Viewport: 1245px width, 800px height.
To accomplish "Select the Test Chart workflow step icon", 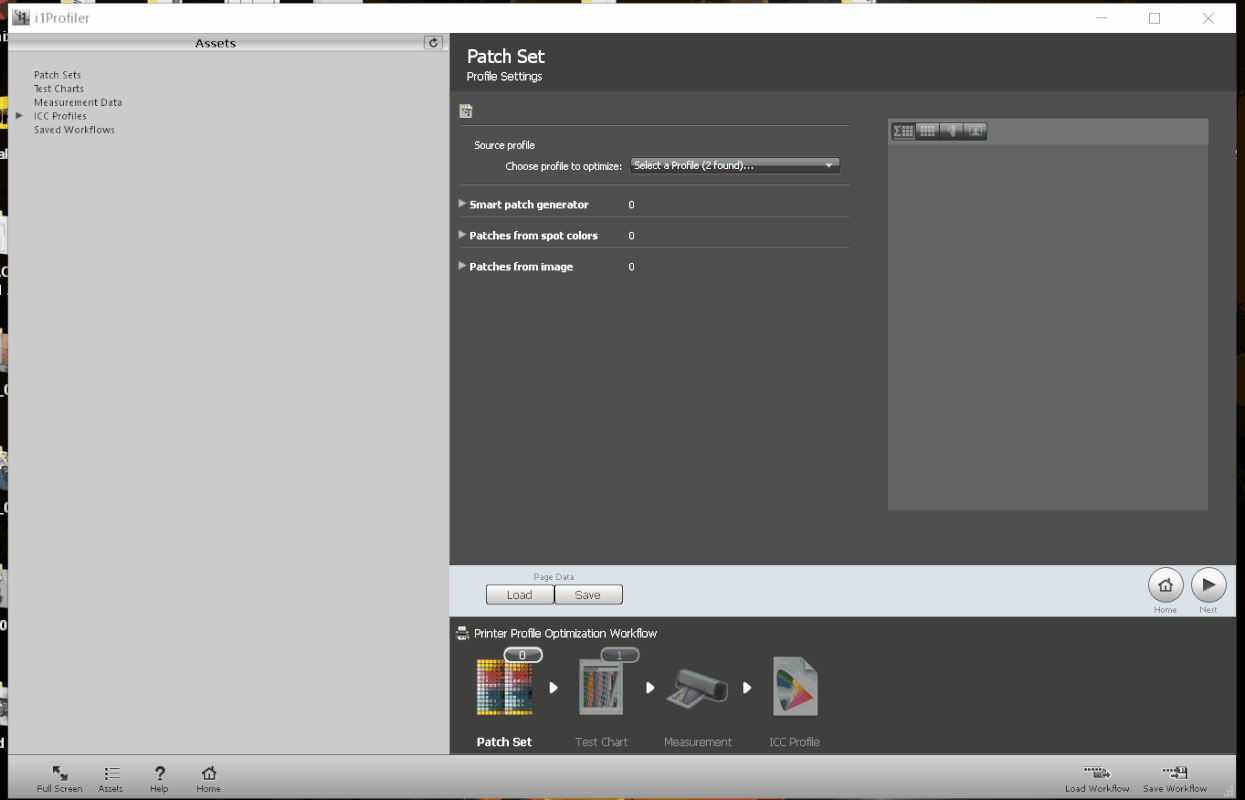I will [602, 688].
